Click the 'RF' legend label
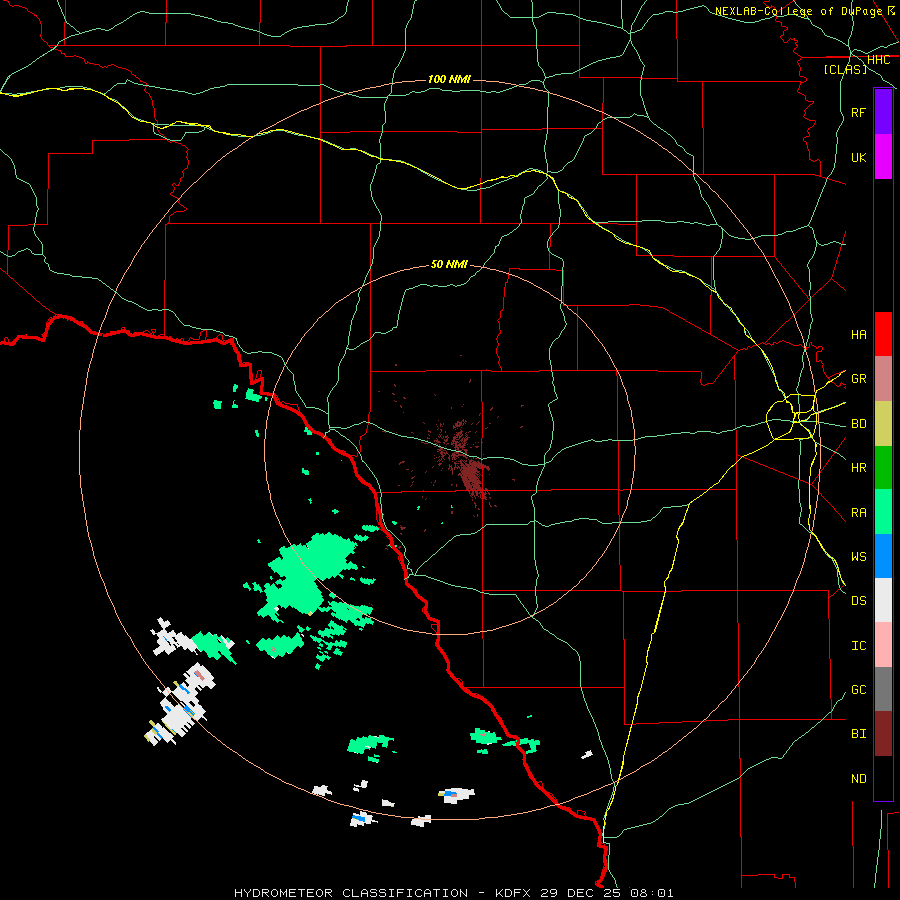The height and width of the screenshot is (900, 900). [858, 112]
